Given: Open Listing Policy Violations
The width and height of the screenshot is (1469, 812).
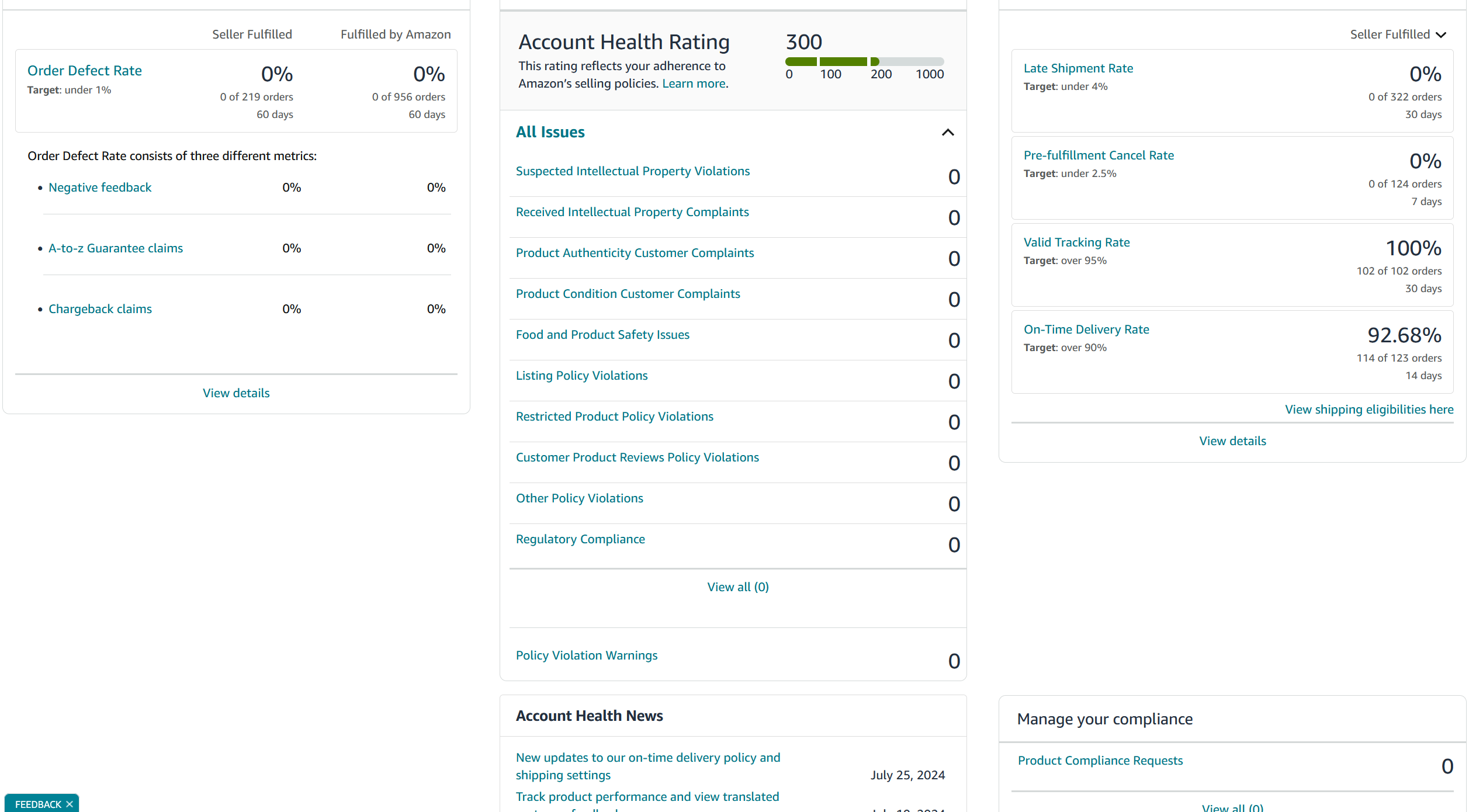Looking at the screenshot, I should click(581, 376).
